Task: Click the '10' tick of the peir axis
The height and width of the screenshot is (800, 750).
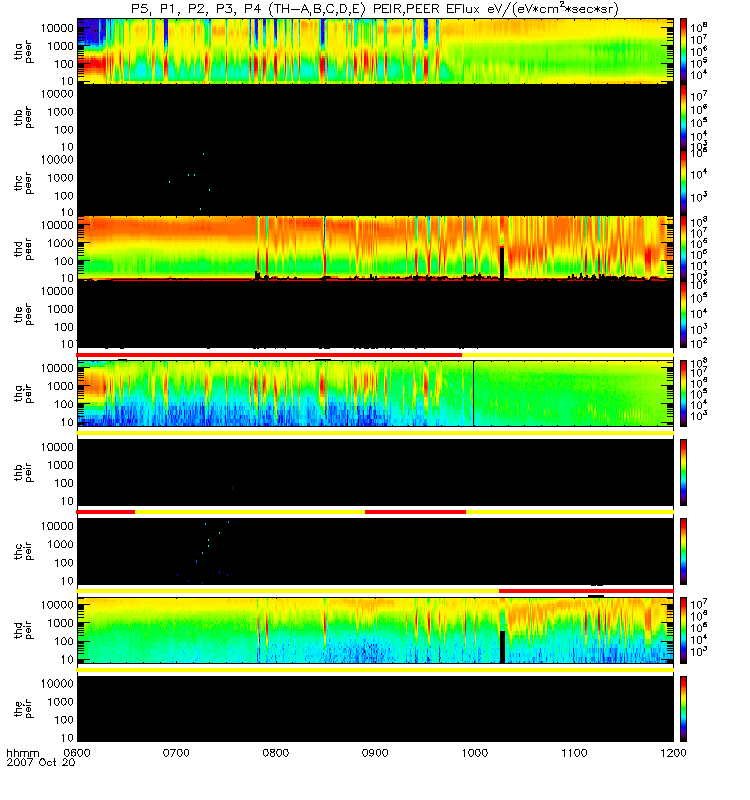Action: [67, 738]
